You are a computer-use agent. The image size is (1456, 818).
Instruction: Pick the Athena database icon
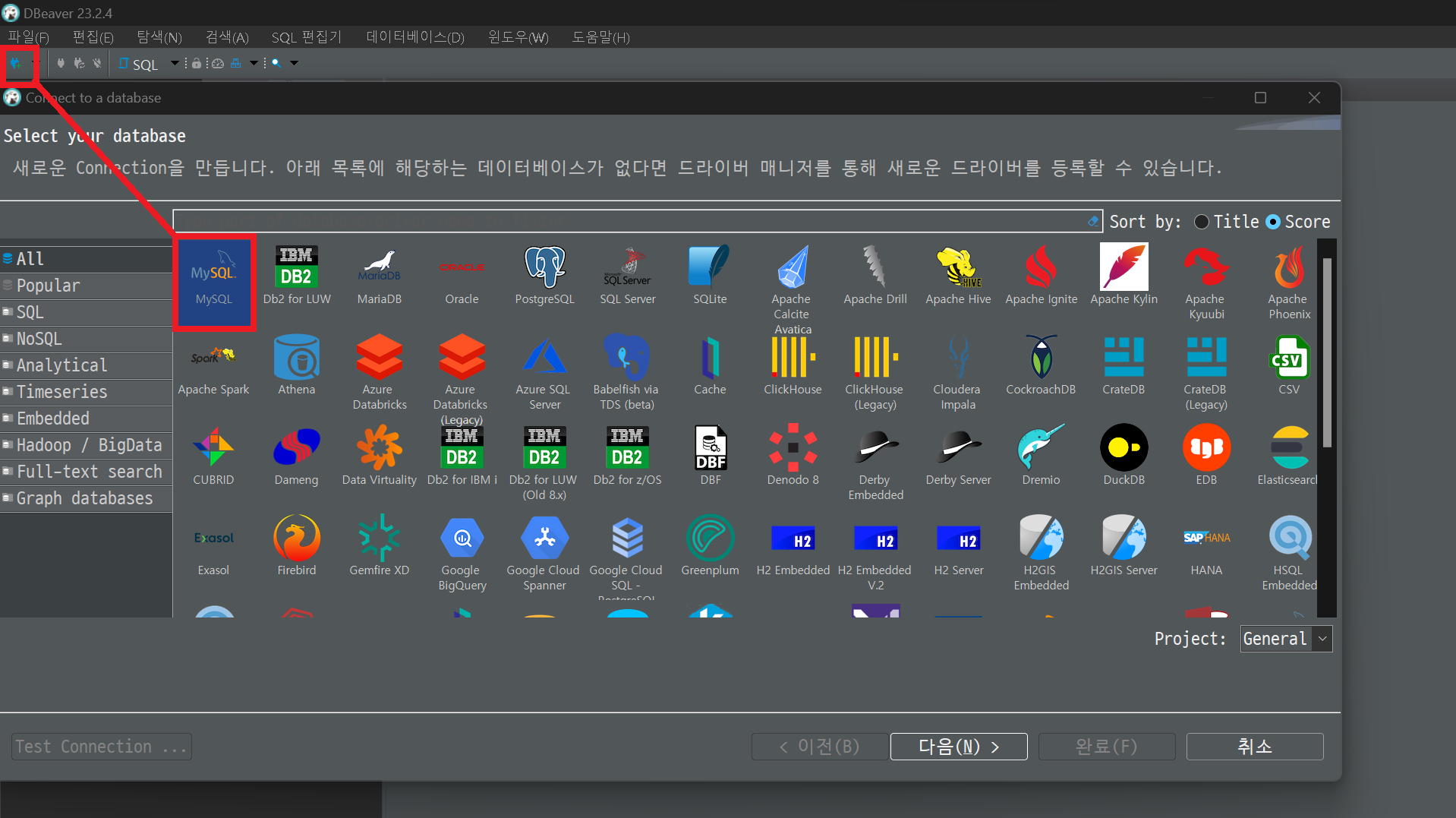pos(297,365)
